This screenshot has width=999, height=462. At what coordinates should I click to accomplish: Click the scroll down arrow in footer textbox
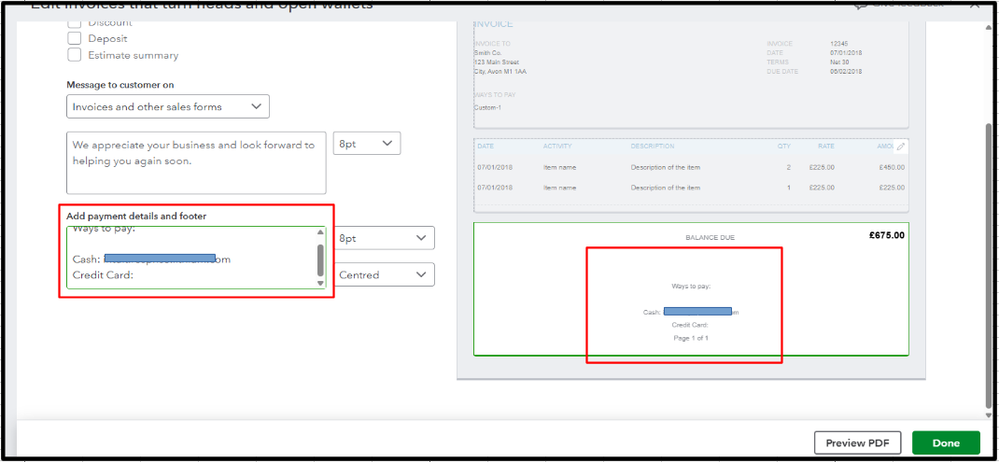pos(320,283)
